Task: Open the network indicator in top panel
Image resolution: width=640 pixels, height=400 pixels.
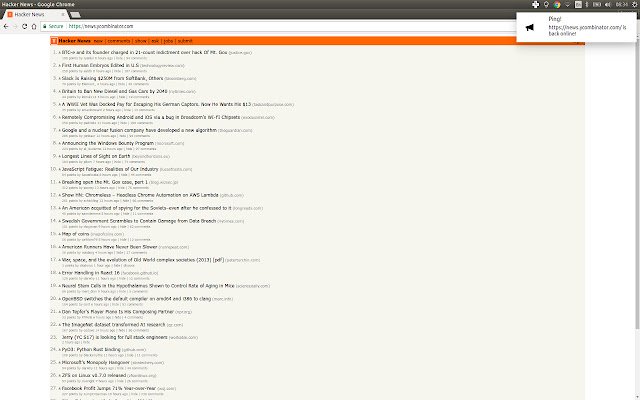Action: pos(567,4)
